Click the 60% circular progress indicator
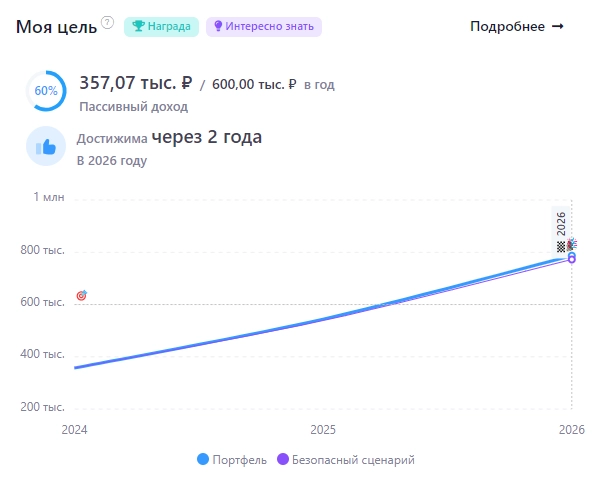Viewport: 606px width, 492px height. coord(46,91)
